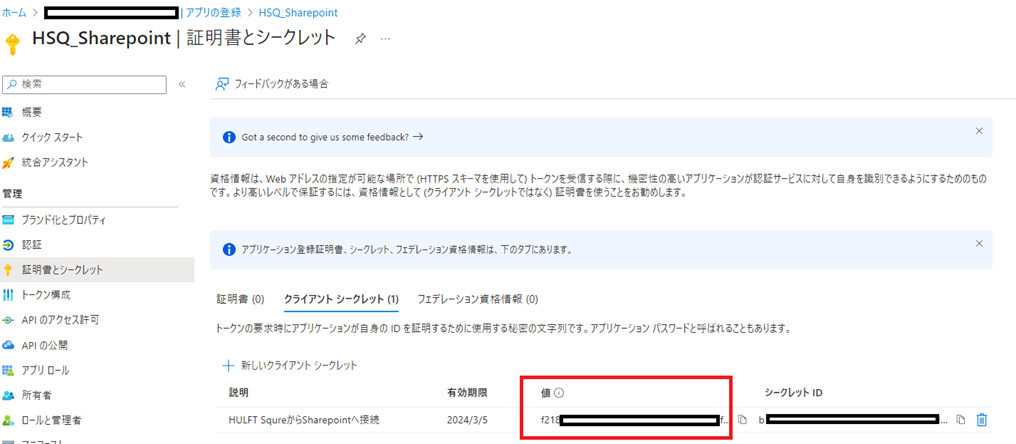Screen dimensions: 1016x444
Task: Delete the client secret with trash icon
Action: tap(982, 420)
